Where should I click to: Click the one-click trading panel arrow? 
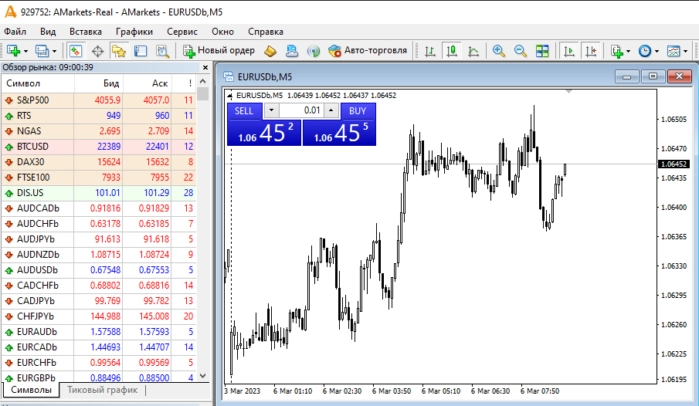[230, 95]
